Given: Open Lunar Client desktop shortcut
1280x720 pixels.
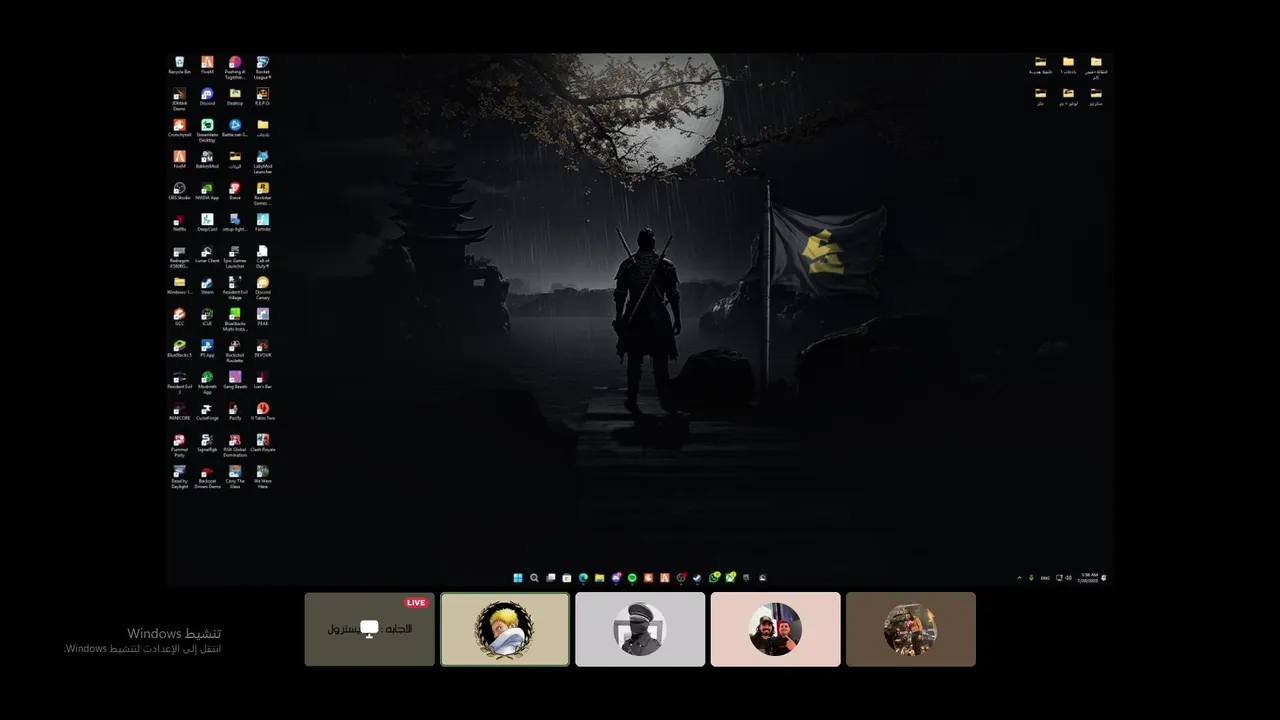Looking at the screenshot, I should pos(207,254).
